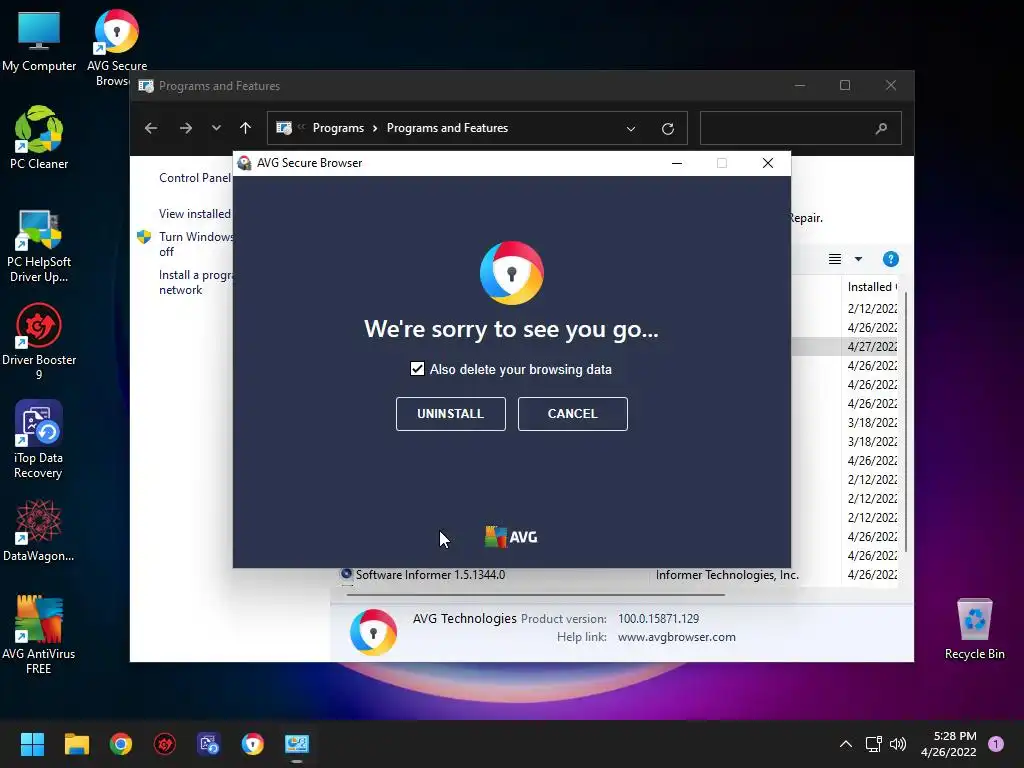Open PC HelpSoft Driver Updater shortcut
This screenshot has width=1024, height=768.
(x=39, y=247)
